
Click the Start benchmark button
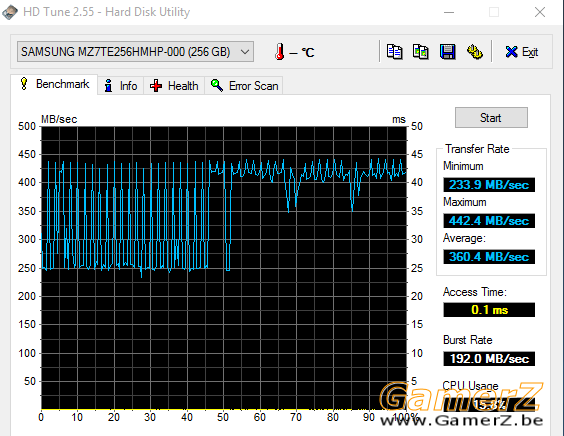[x=491, y=118]
